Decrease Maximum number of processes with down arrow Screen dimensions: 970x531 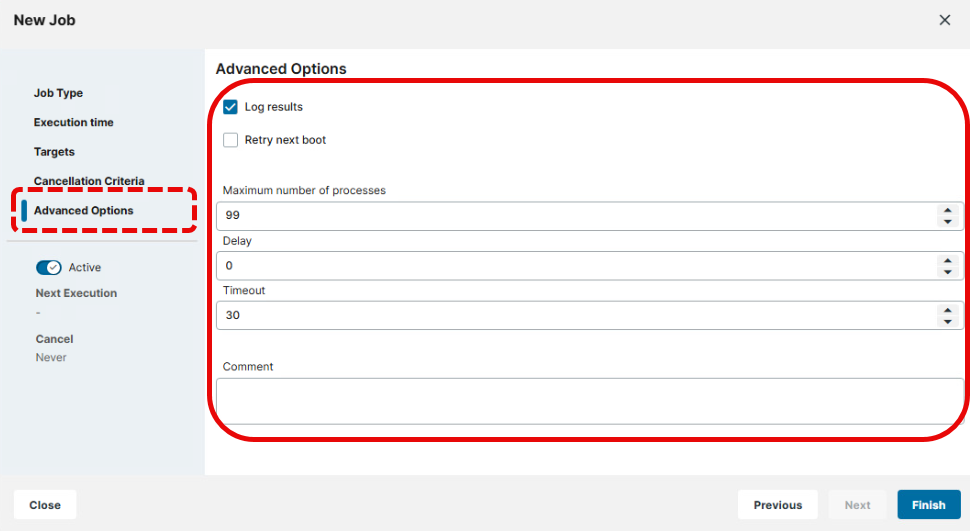coord(947,221)
